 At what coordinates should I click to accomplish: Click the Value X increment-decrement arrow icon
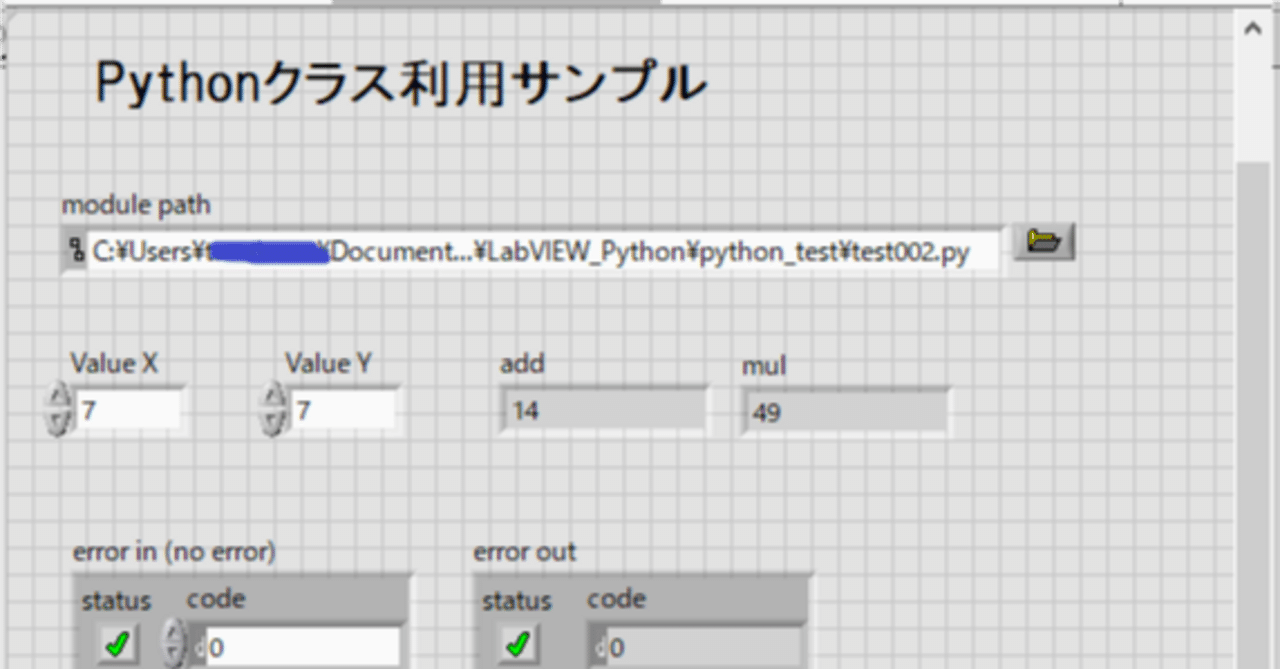tap(57, 408)
